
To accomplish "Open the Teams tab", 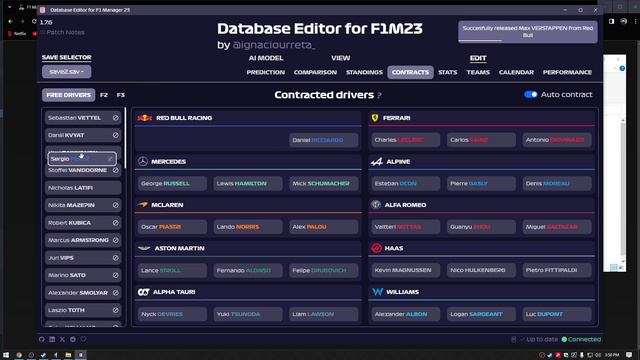I will (x=478, y=72).
